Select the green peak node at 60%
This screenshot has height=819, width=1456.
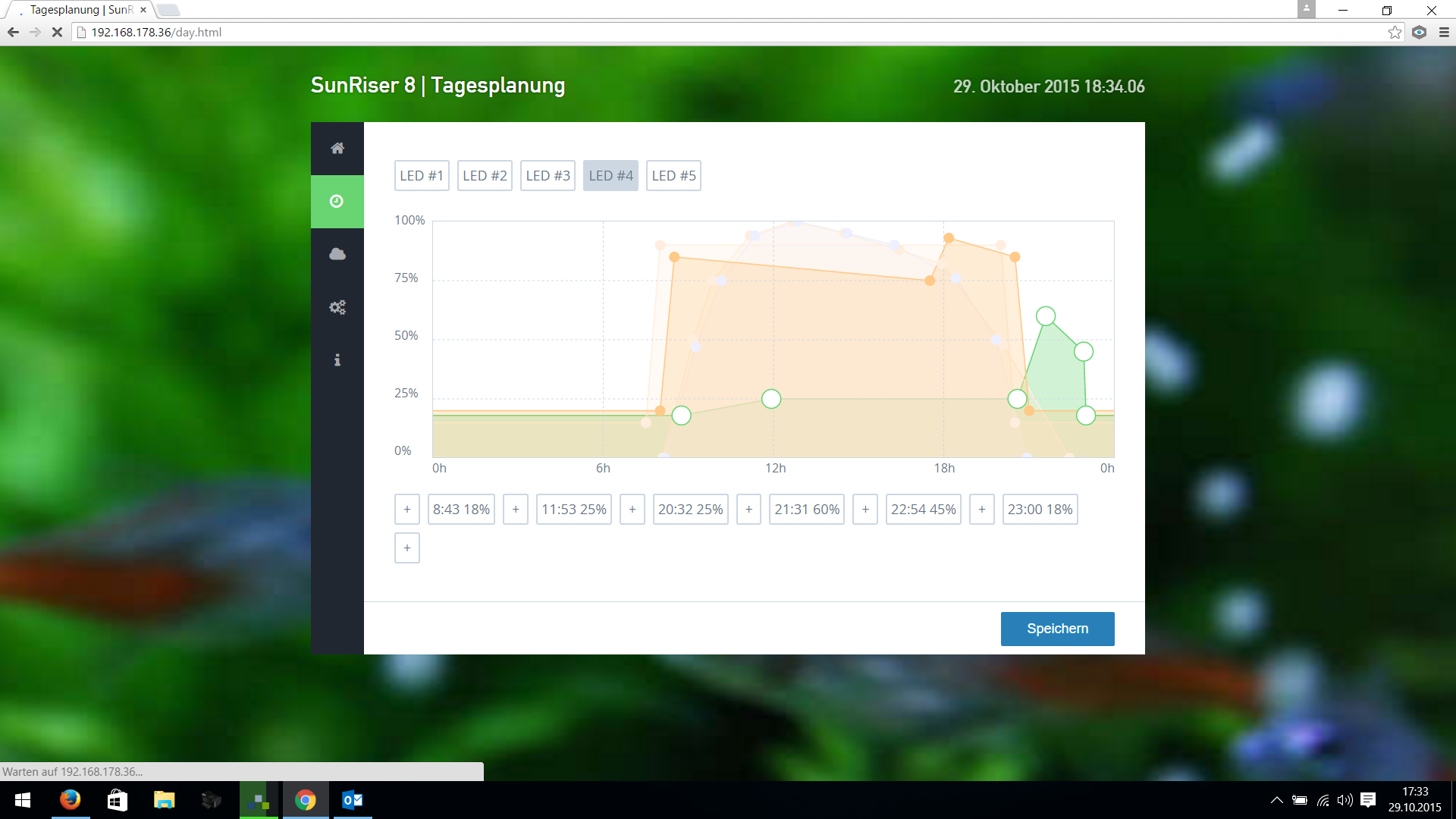[1046, 316]
